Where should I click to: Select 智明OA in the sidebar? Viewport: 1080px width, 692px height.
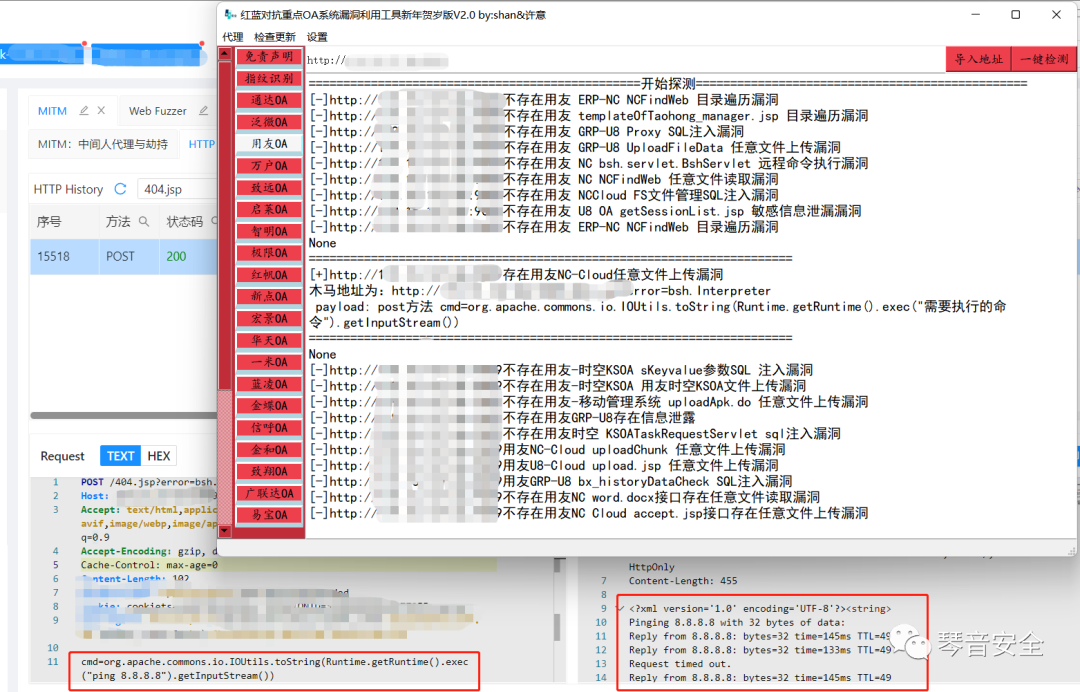(269, 231)
